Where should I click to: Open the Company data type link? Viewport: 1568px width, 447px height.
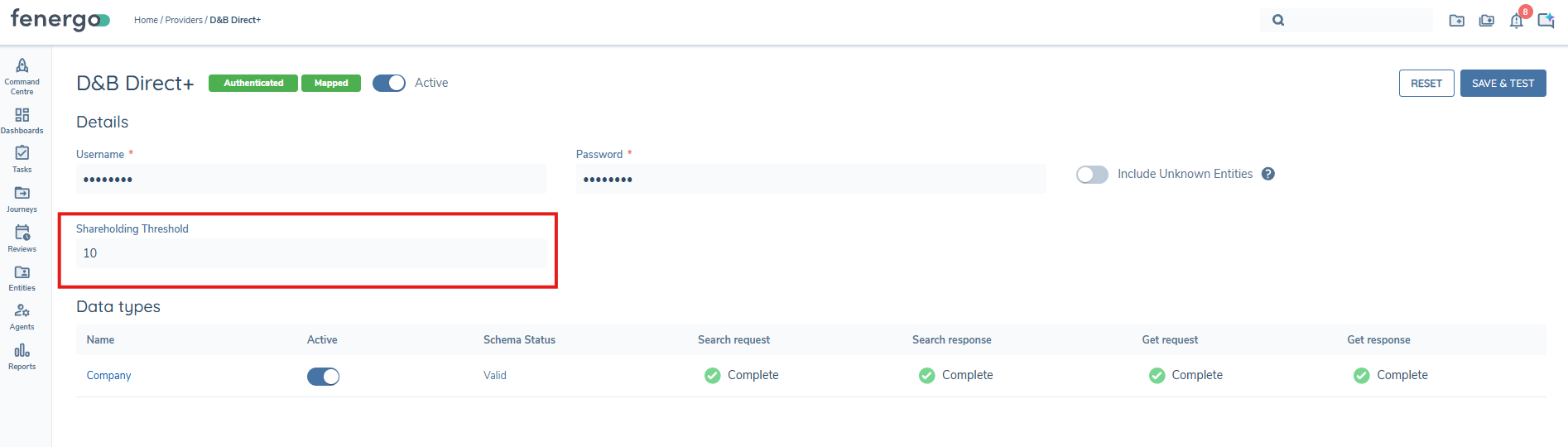(x=108, y=376)
